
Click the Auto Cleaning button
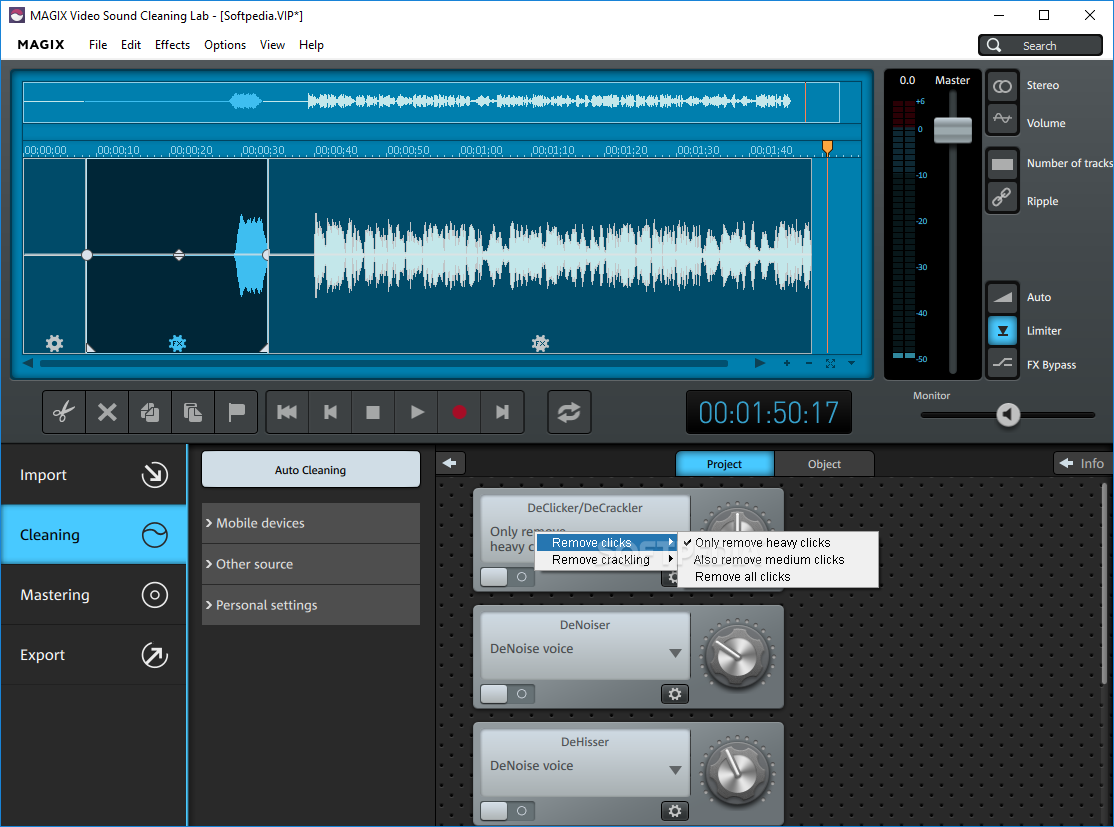pyautogui.click(x=311, y=470)
